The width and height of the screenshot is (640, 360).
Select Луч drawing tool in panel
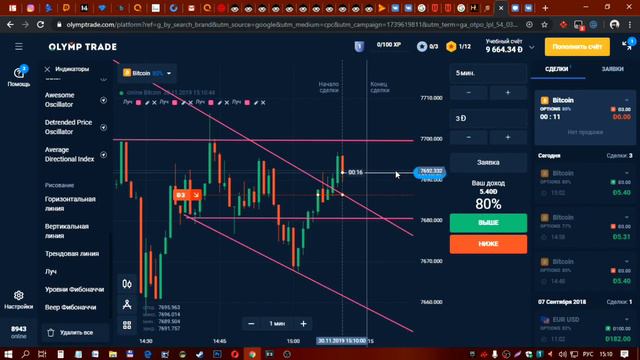click(x=51, y=272)
